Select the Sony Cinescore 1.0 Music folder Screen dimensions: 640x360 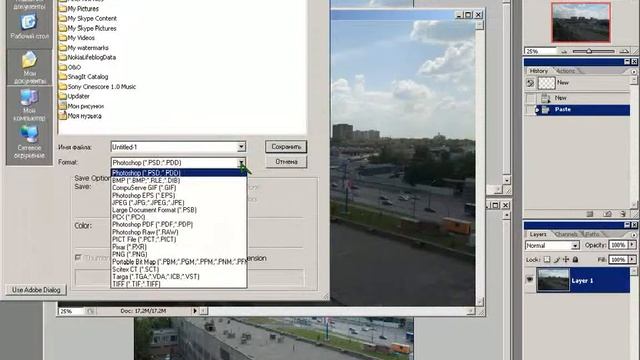coord(97,87)
